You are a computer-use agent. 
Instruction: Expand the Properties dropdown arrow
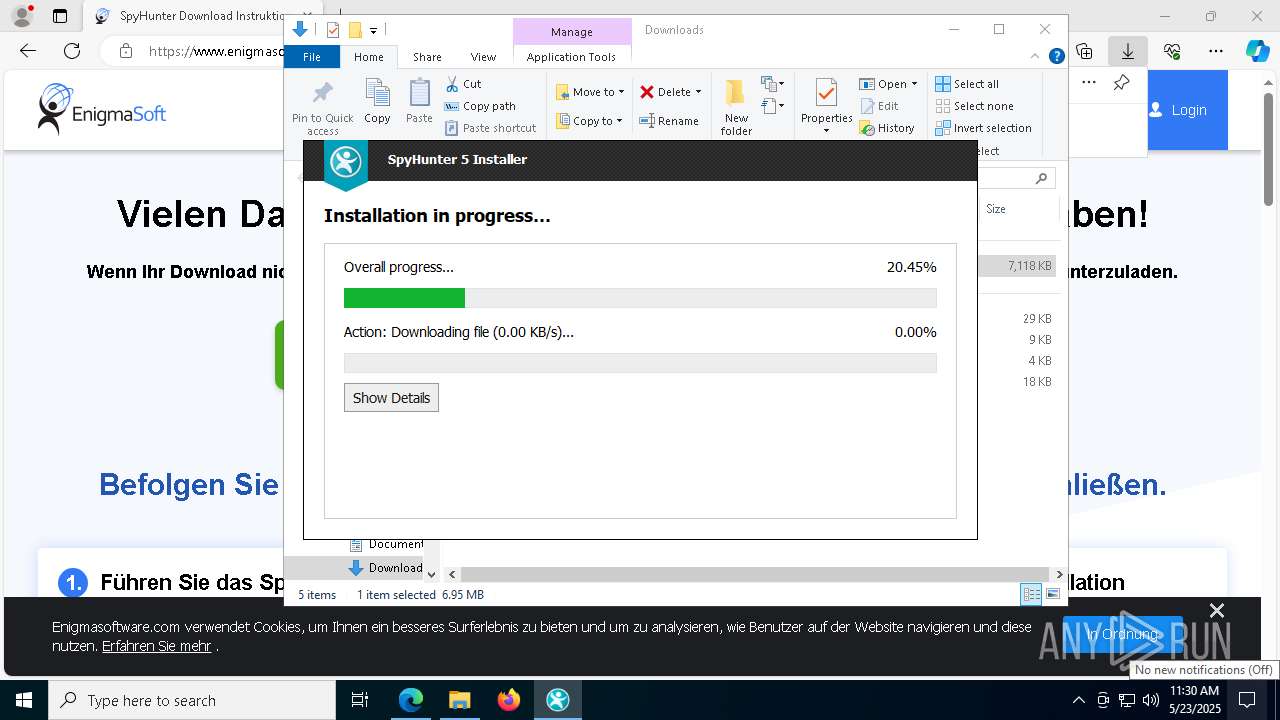(826, 131)
